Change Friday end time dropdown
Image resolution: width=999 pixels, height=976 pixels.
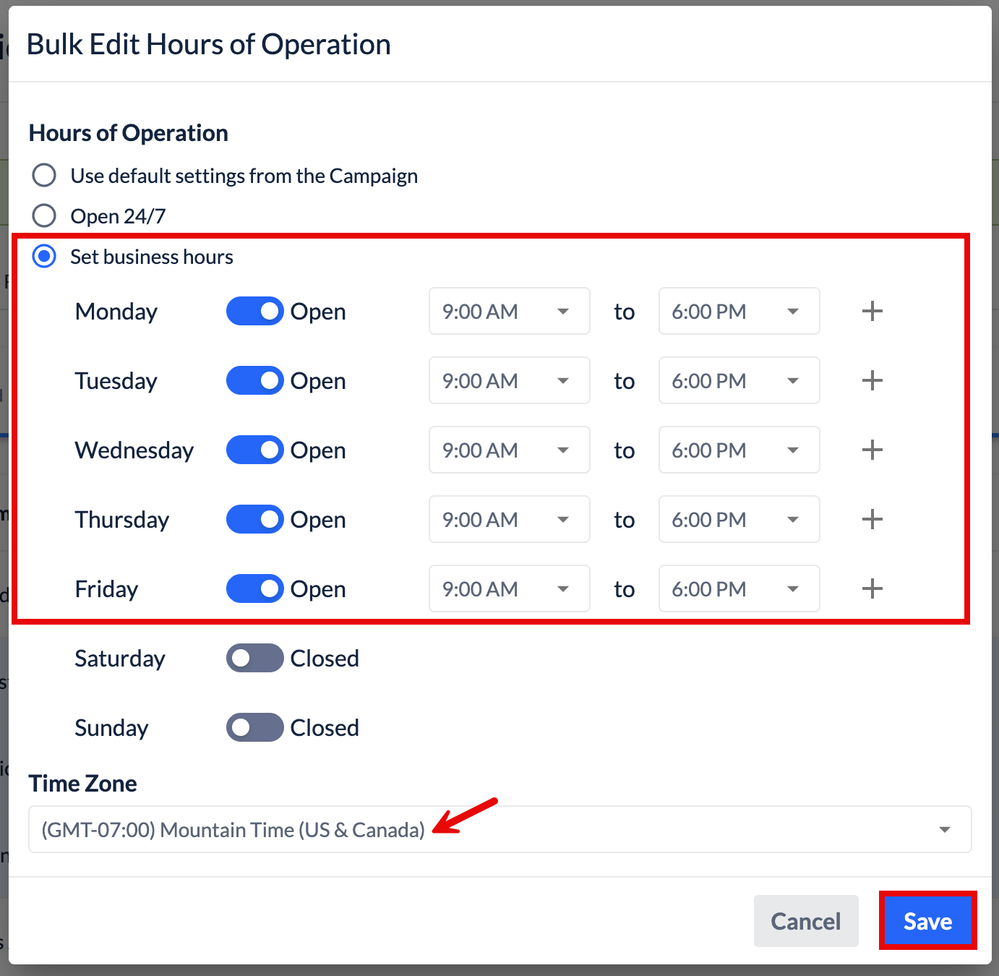(738, 589)
